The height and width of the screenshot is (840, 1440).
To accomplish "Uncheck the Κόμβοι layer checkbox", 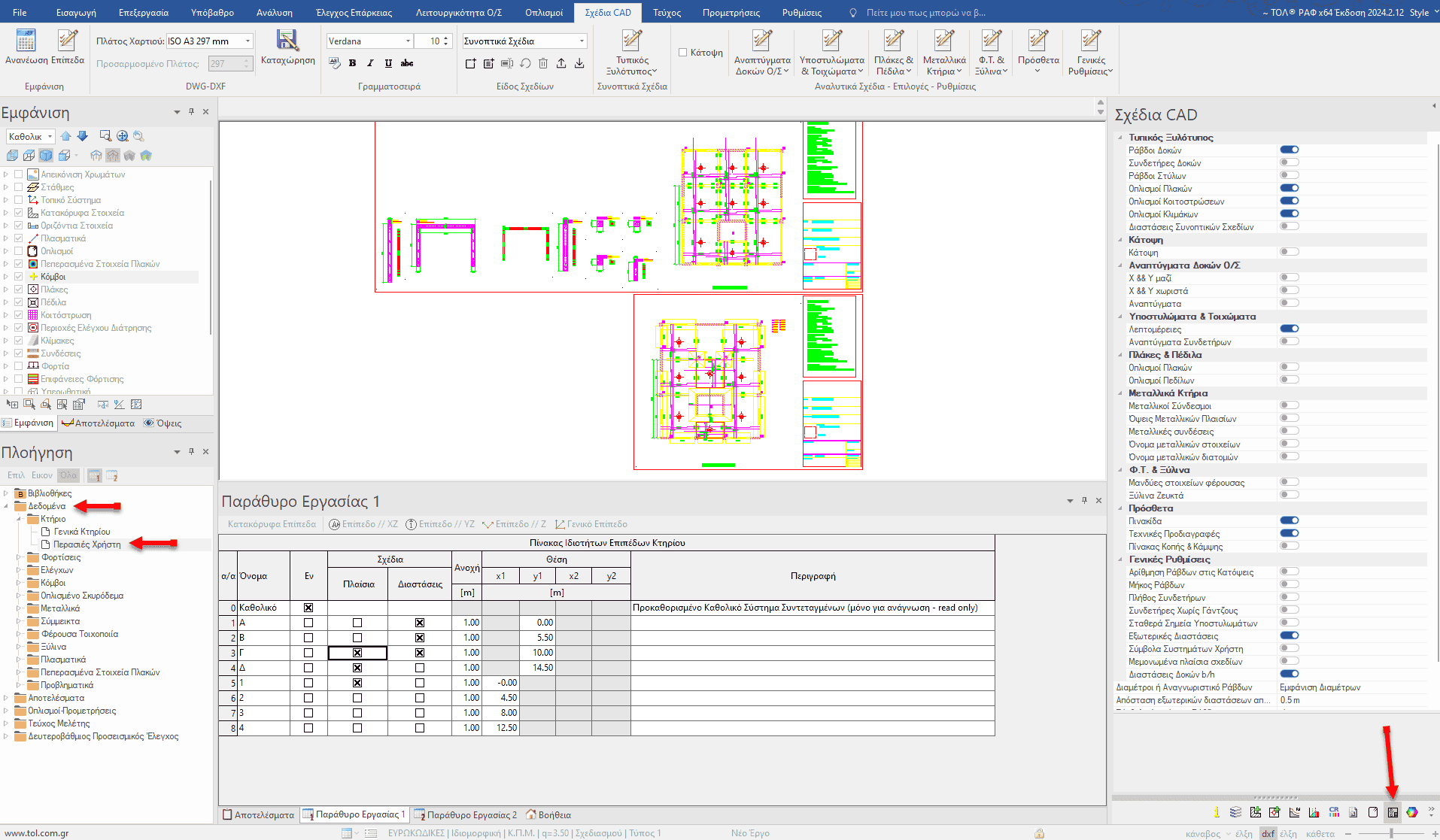I will [x=19, y=277].
